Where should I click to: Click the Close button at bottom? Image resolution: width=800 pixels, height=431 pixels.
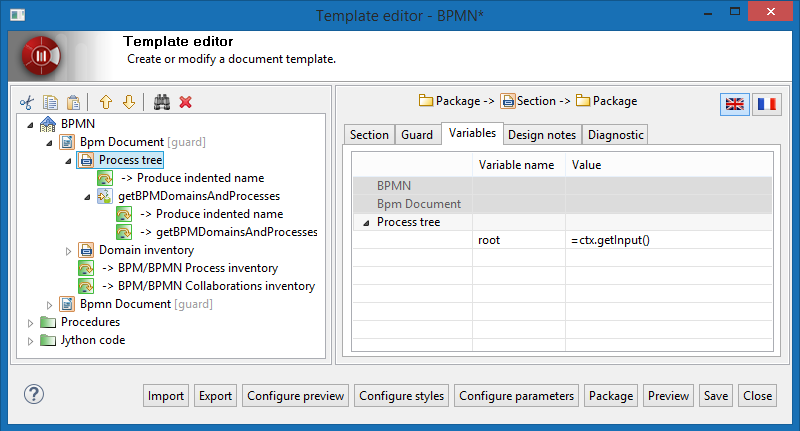(757, 396)
